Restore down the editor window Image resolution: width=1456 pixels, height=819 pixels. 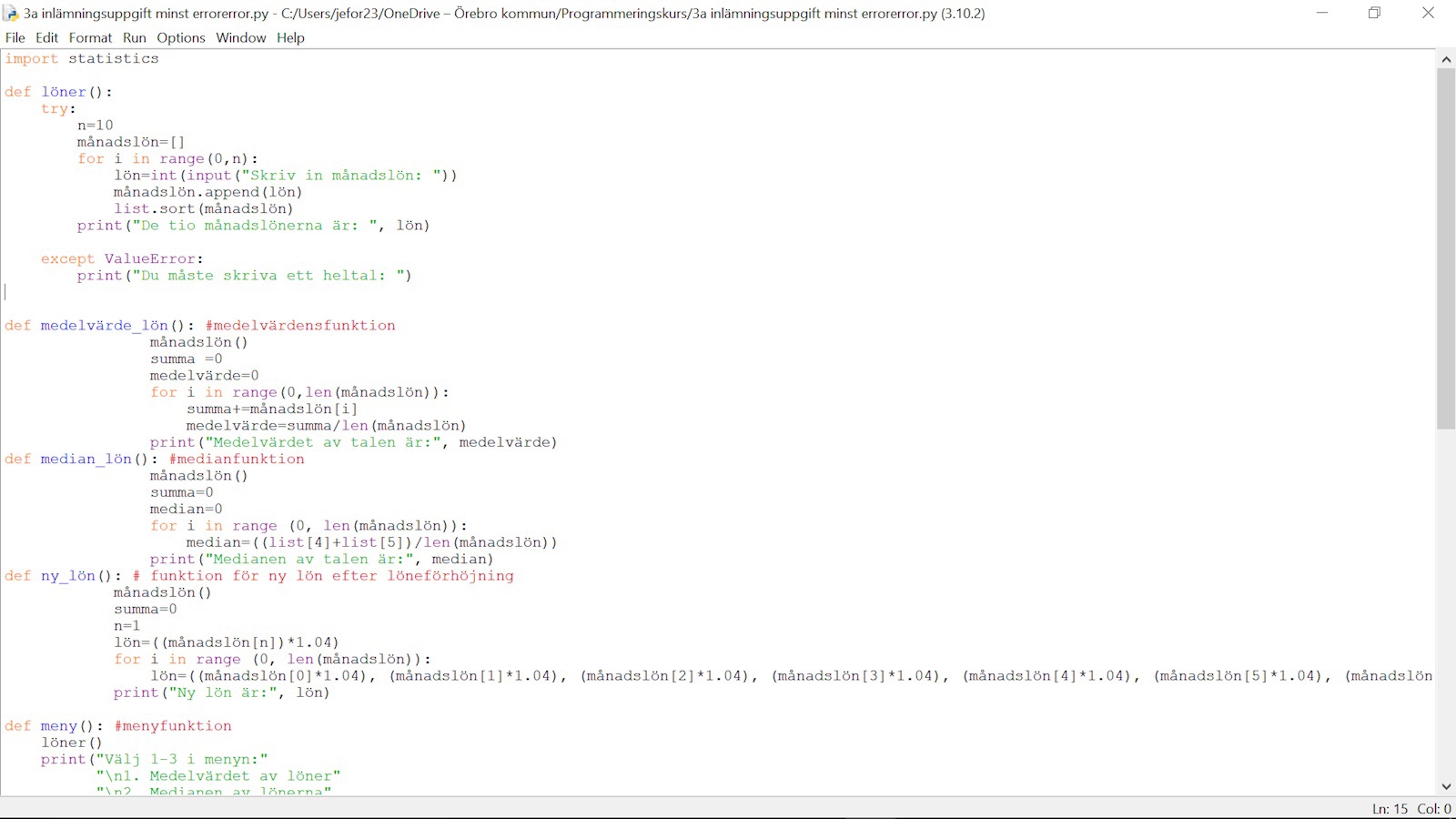tap(1374, 13)
